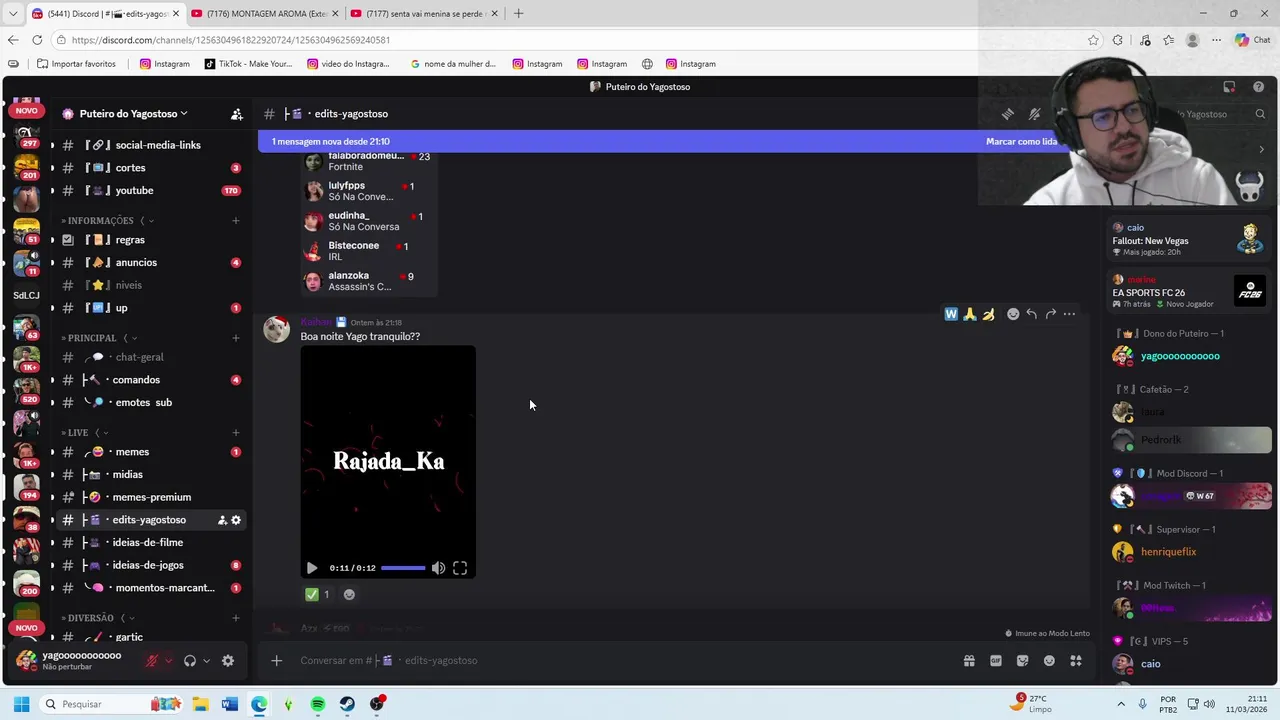
Task: Forward the Boa noite message
Action: click(x=1050, y=314)
